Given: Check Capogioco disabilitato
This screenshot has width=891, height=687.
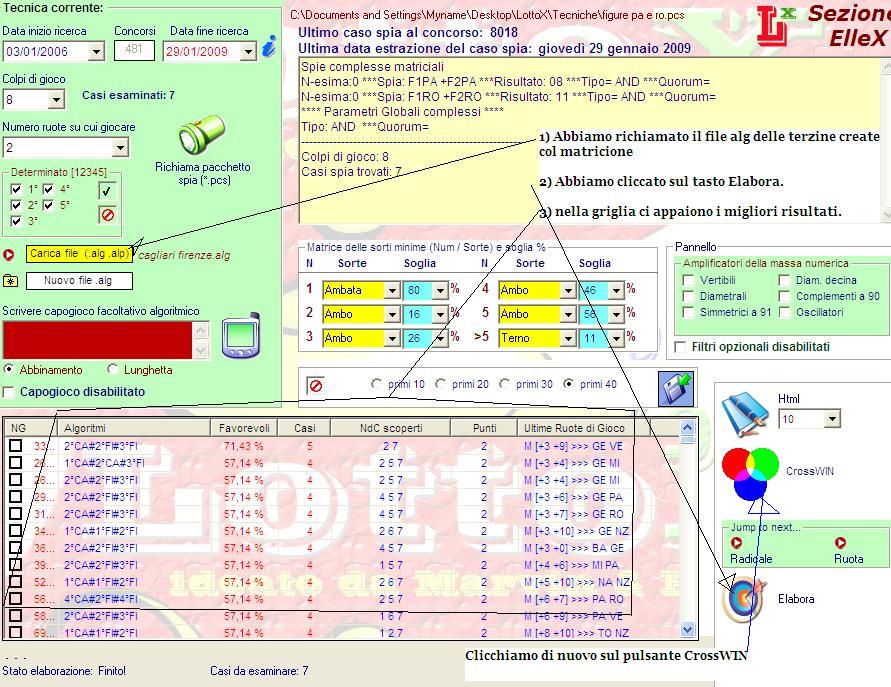Looking at the screenshot, I should pyautogui.click(x=9, y=392).
